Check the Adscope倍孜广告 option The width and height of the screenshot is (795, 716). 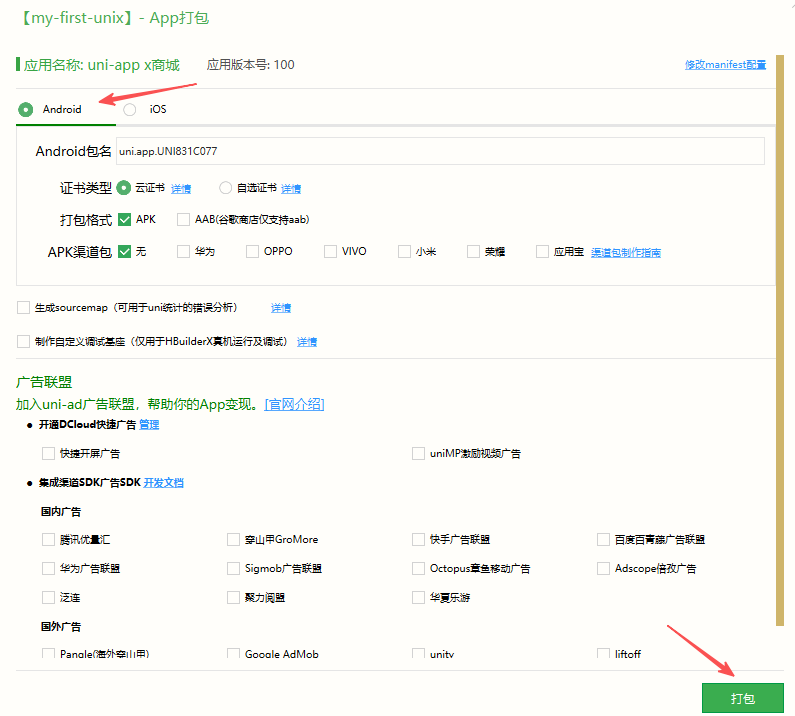click(x=603, y=568)
